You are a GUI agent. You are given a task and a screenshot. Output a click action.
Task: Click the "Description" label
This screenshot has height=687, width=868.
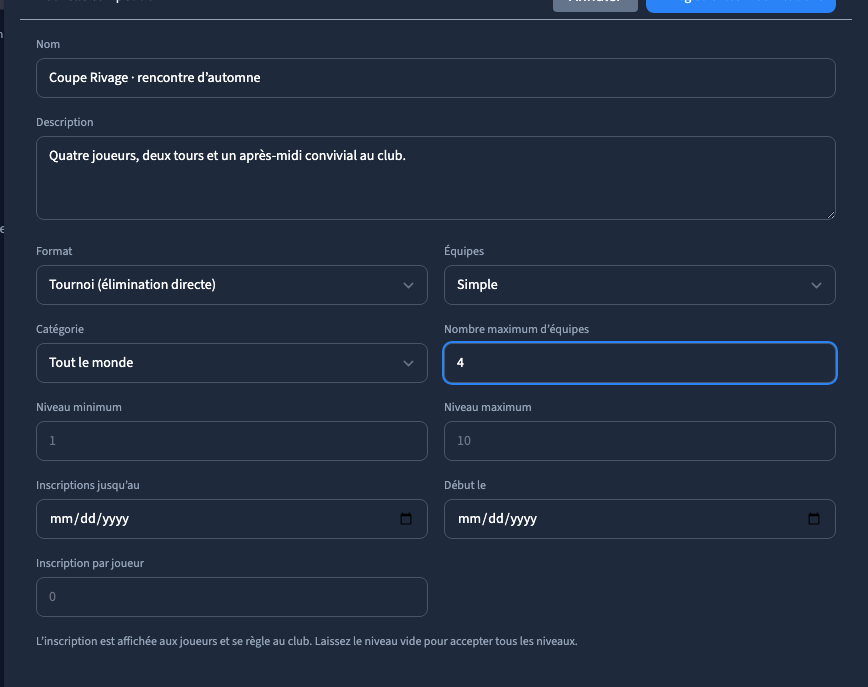(65, 122)
